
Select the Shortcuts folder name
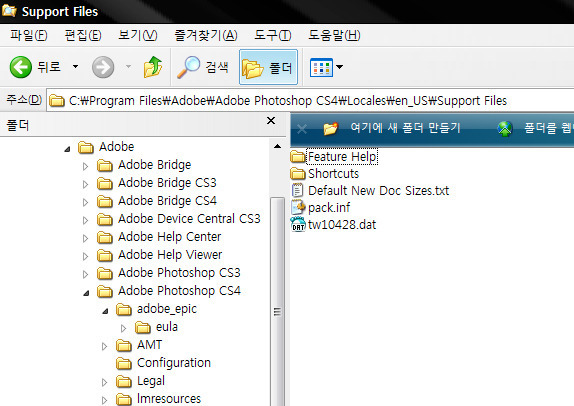coord(333,174)
